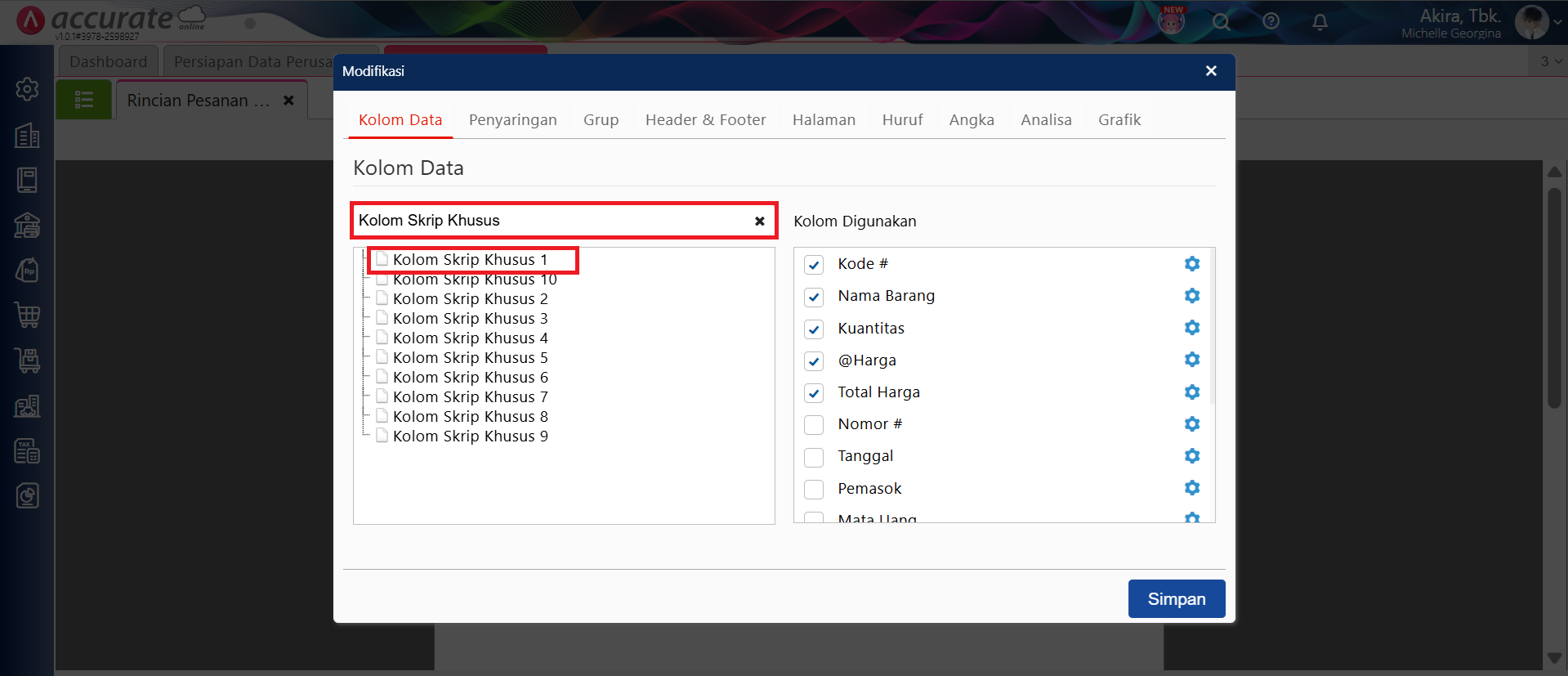Open the search magnifier in header
The width and height of the screenshot is (1568, 676).
point(1221,22)
